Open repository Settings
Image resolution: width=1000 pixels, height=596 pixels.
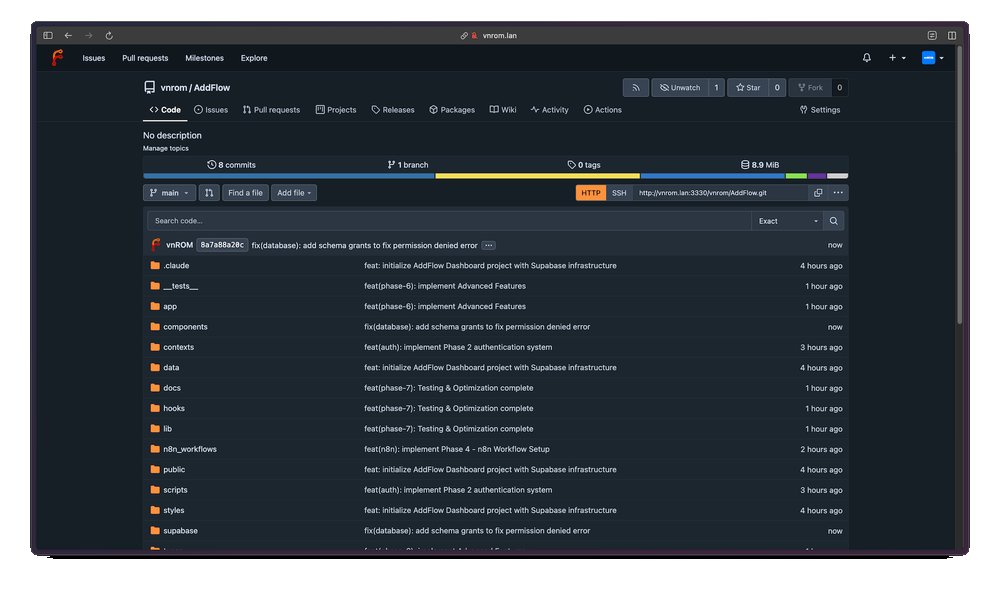(x=820, y=110)
